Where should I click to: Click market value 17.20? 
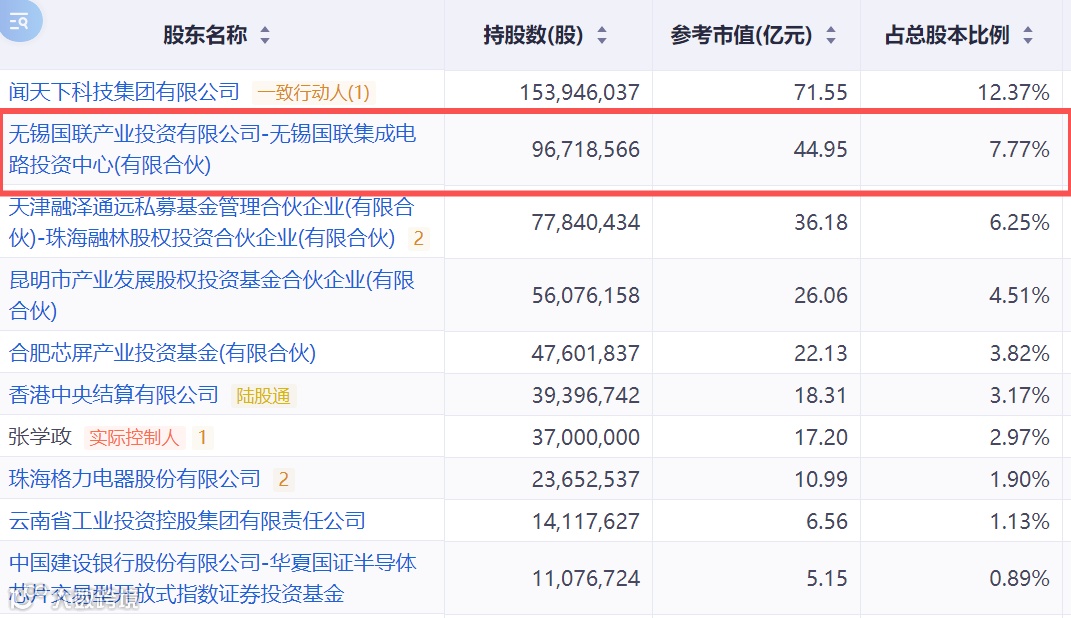[820, 437]
